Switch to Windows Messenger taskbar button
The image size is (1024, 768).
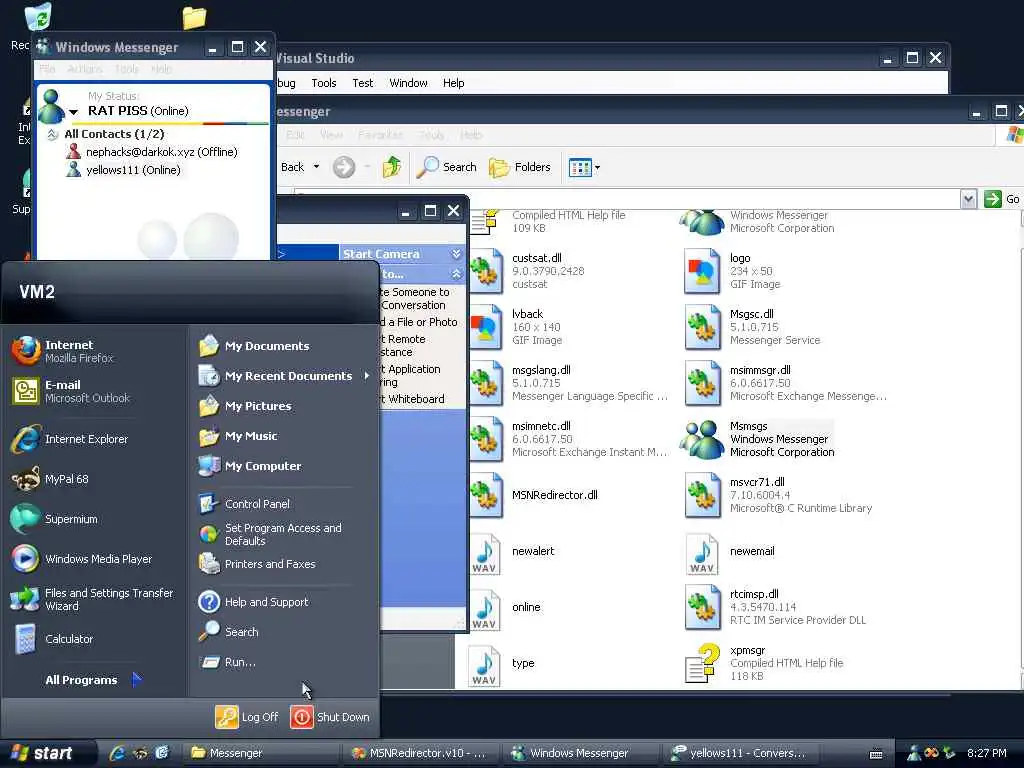581,753
